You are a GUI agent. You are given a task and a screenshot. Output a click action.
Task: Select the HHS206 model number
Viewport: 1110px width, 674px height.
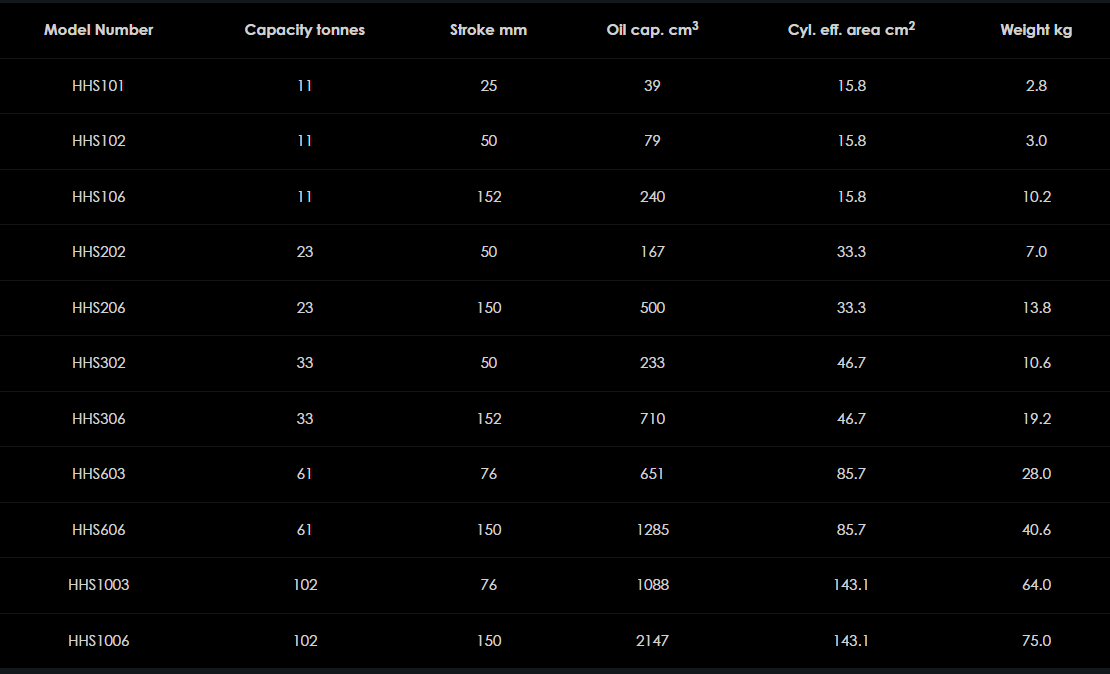click(x=98, y=308)
